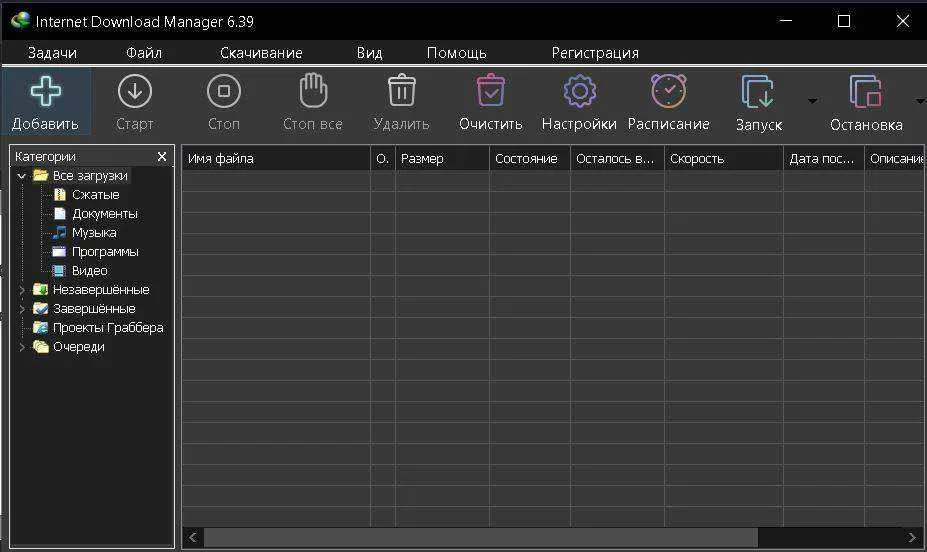Click the Описание column header

click(x=895, y=158)
